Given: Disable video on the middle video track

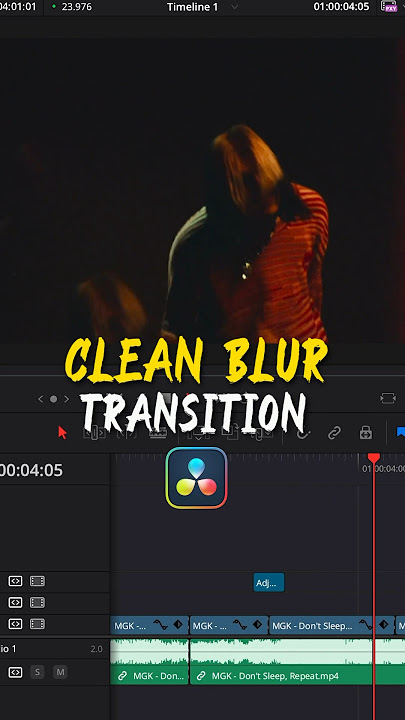Looking at the screenshot, I should click(38, 602).
